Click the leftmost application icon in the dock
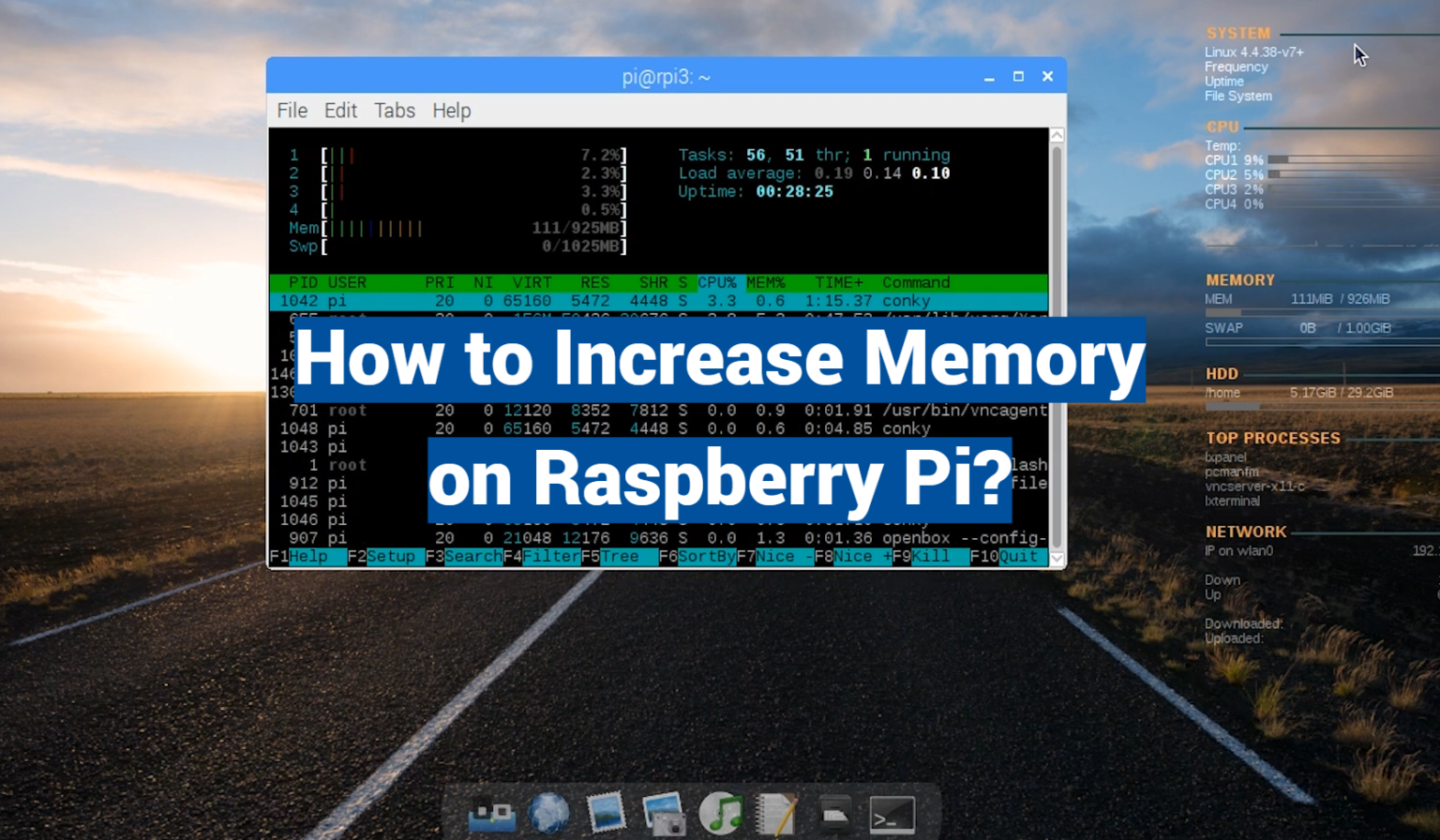Image resolution: width=1440 pixels, height=840 pixels. point(492,814)
